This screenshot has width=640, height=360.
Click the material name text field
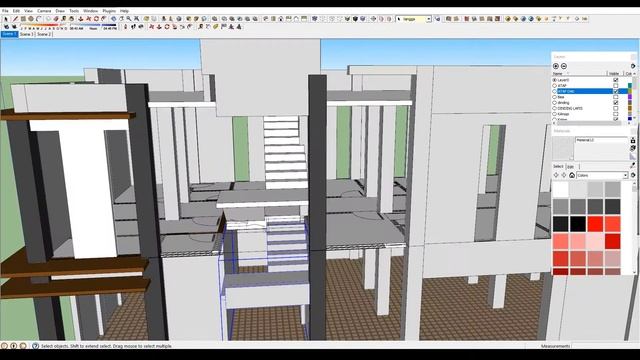click(601, 140)
